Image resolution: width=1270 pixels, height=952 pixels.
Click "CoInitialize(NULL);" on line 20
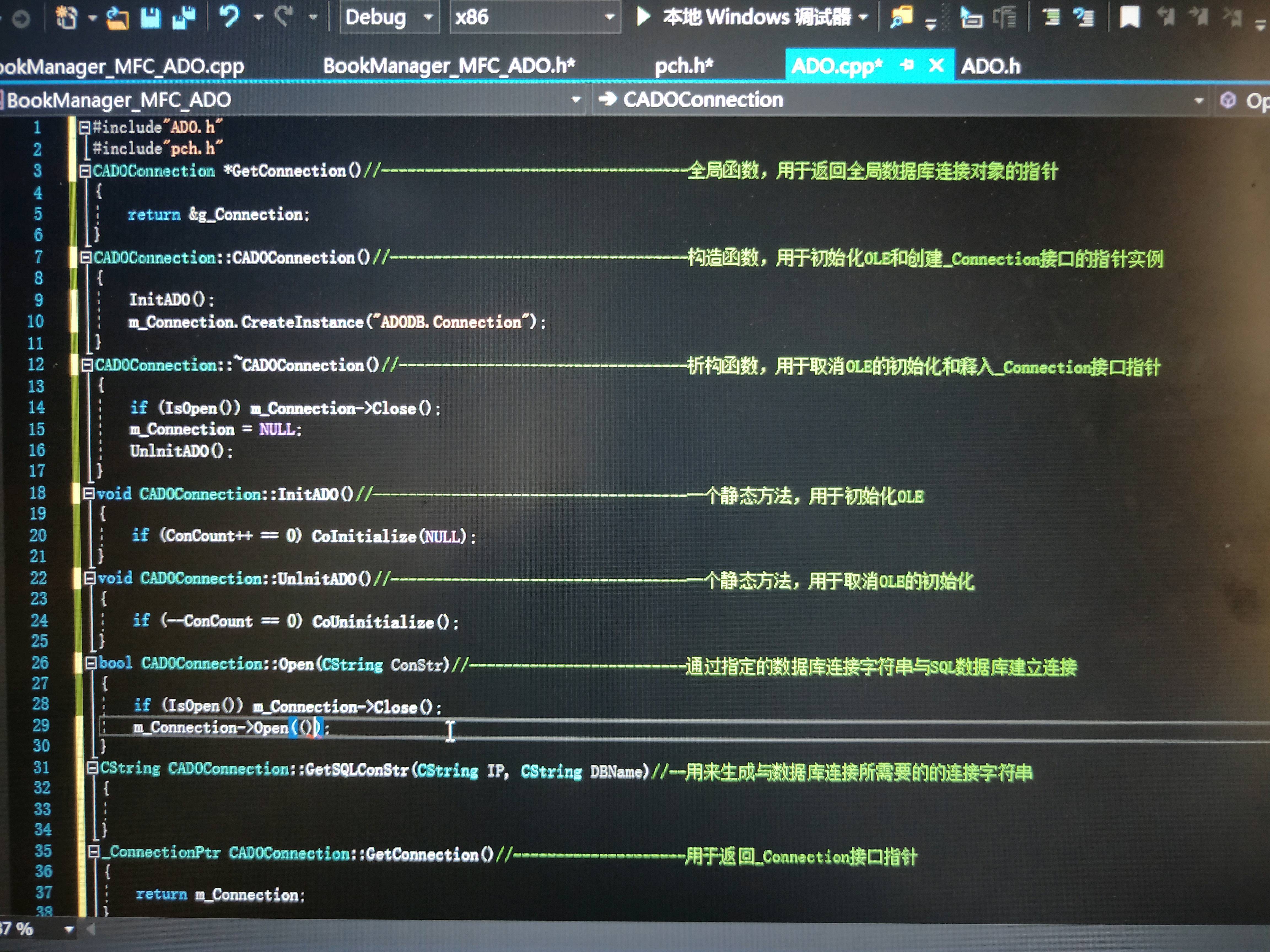394,537
